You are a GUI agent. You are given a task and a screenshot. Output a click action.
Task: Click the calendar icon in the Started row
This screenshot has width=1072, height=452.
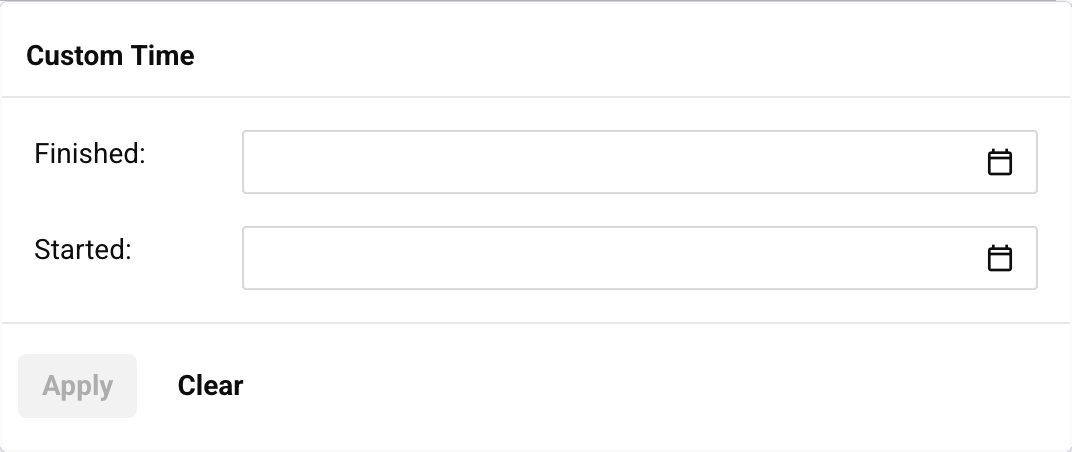1000,258
